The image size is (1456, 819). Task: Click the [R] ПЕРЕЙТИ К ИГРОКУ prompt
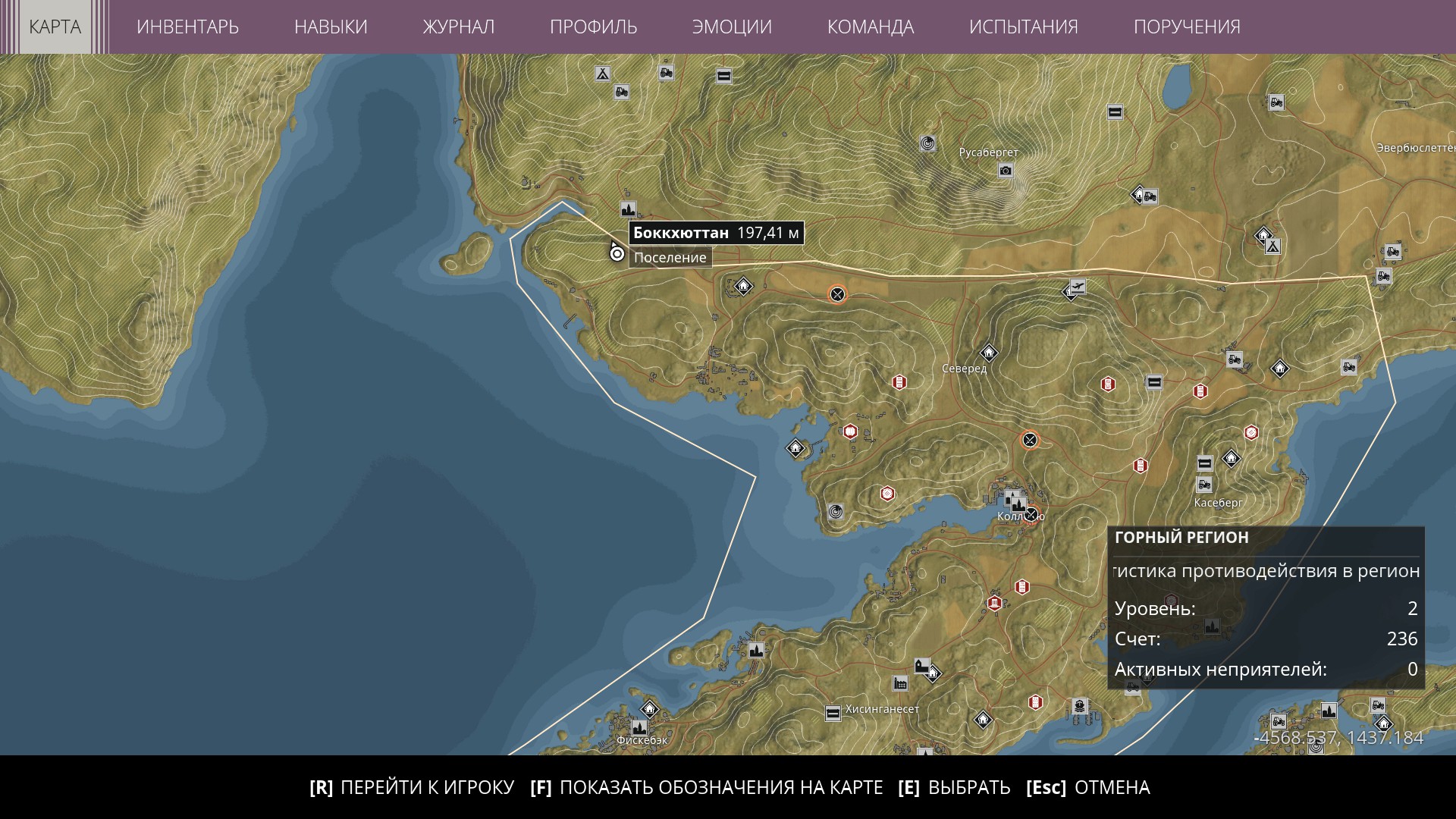412,787
